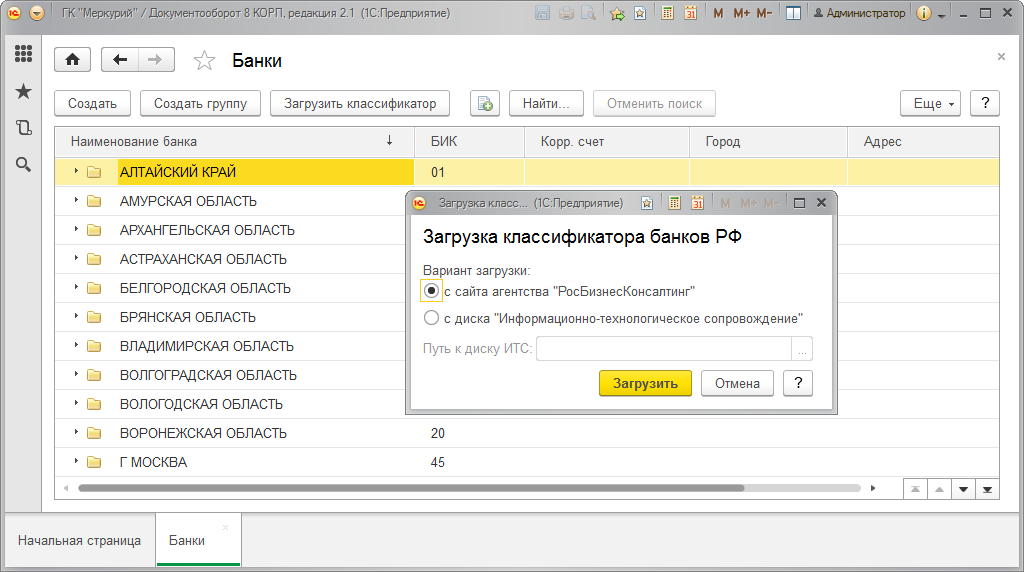Open the main menu dropdown orange circle

click(37, 13)
